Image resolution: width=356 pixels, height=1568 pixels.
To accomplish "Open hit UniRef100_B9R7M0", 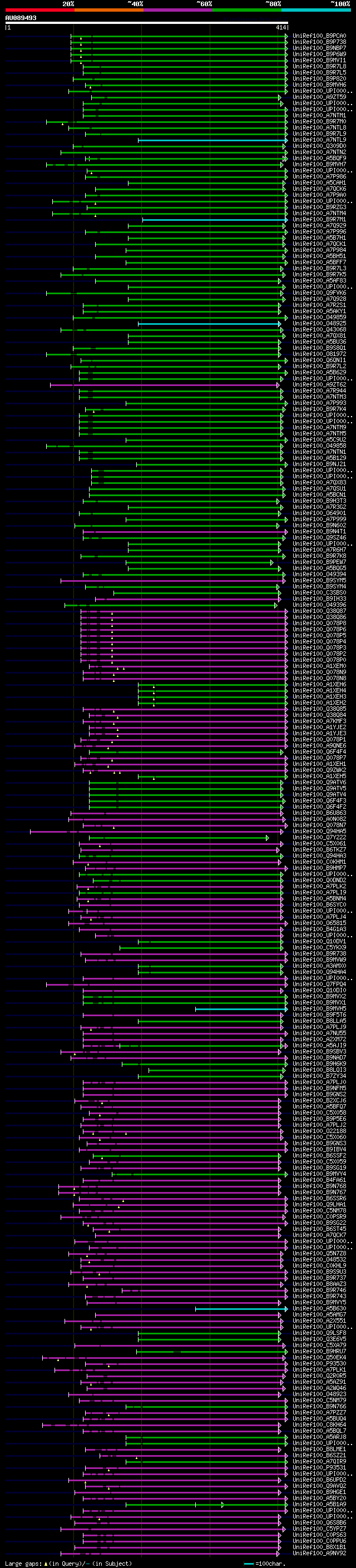I will (319, 121).
